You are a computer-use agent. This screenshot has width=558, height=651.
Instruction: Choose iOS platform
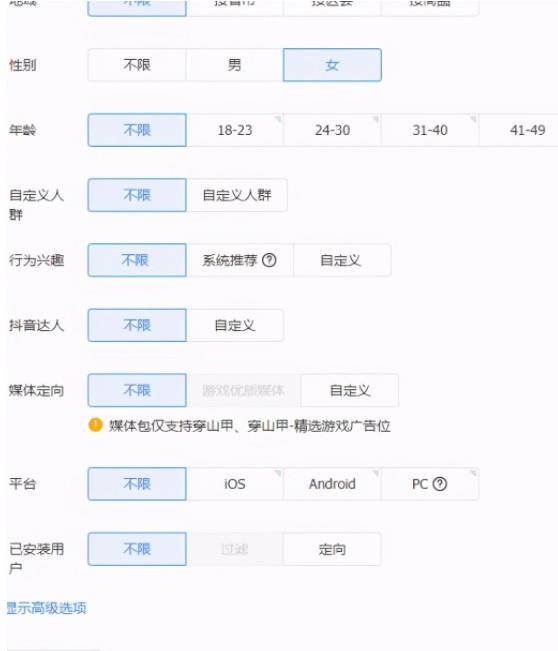click(235, 484)
